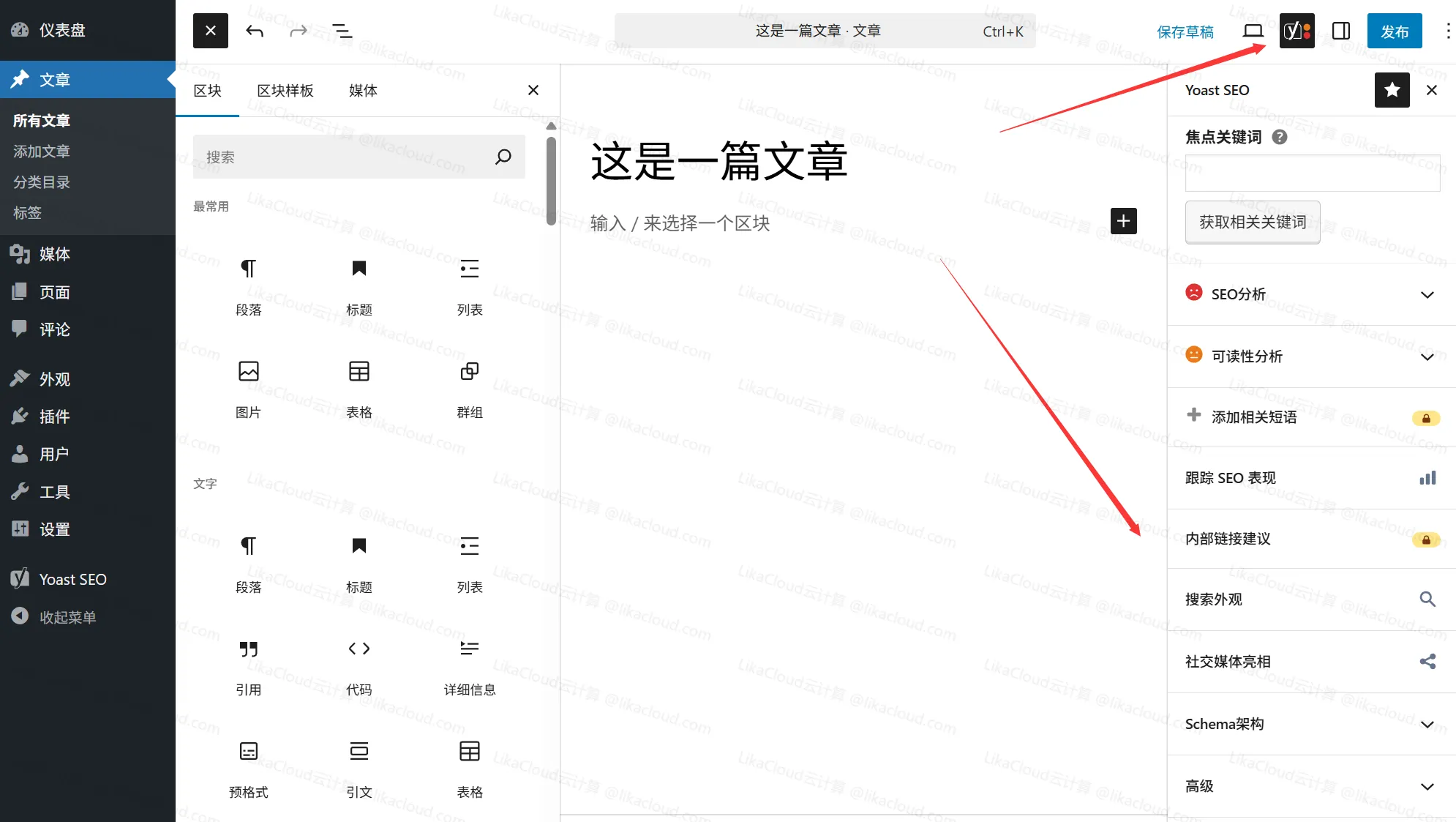The image size is (1456, 822).
Task: Click the block inserter plus in canvas
Action: coord(1123,220)
